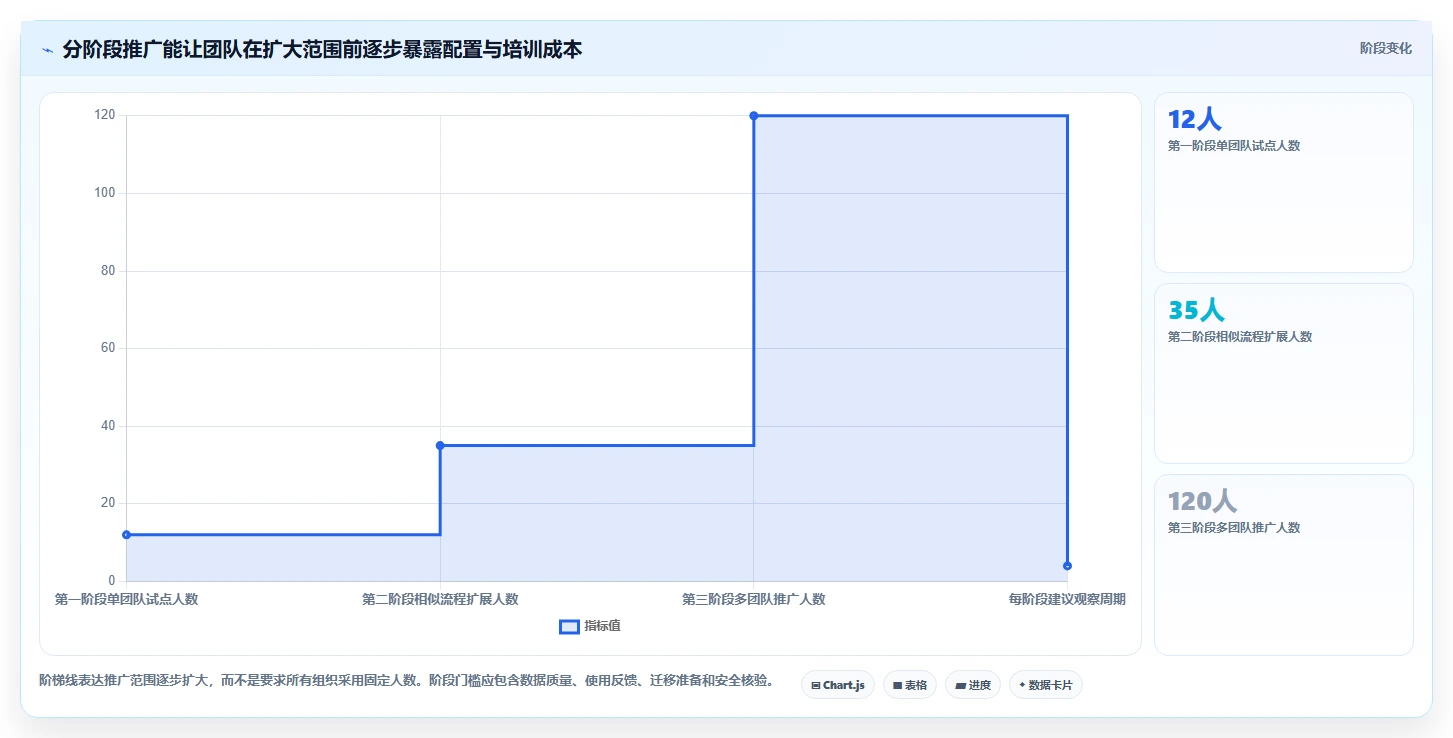The height and width of the screenshot is (738, 1453).
Task: Click 第三阶段多团队推广人数 card caption
Action: click(1234, 528)
